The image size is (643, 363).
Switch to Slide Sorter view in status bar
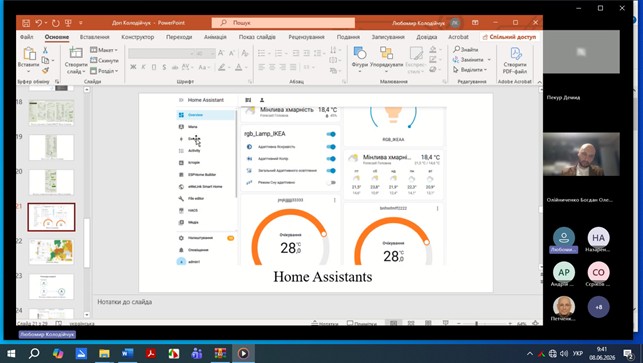click(x=411, y=324)
